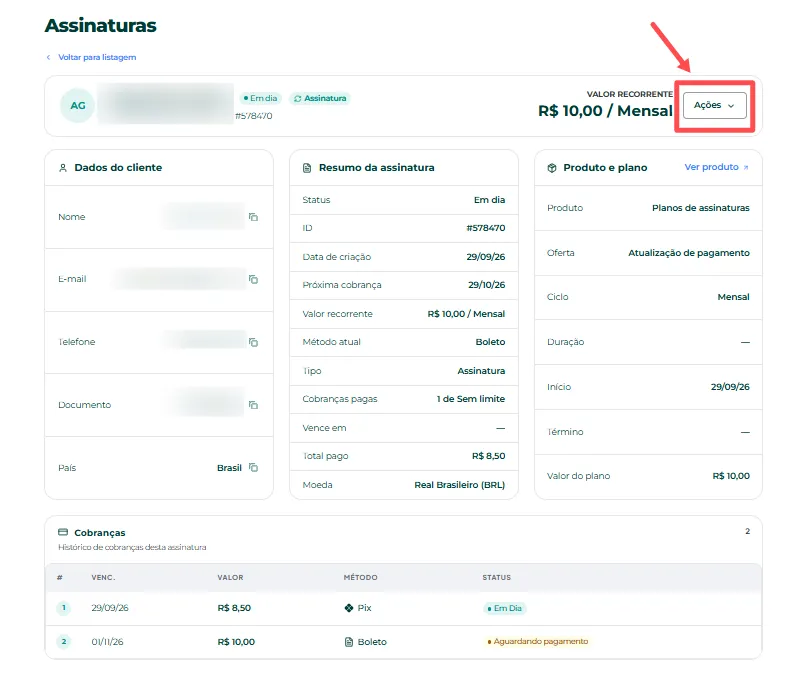Click the Aguardando pagamento status

537,641
